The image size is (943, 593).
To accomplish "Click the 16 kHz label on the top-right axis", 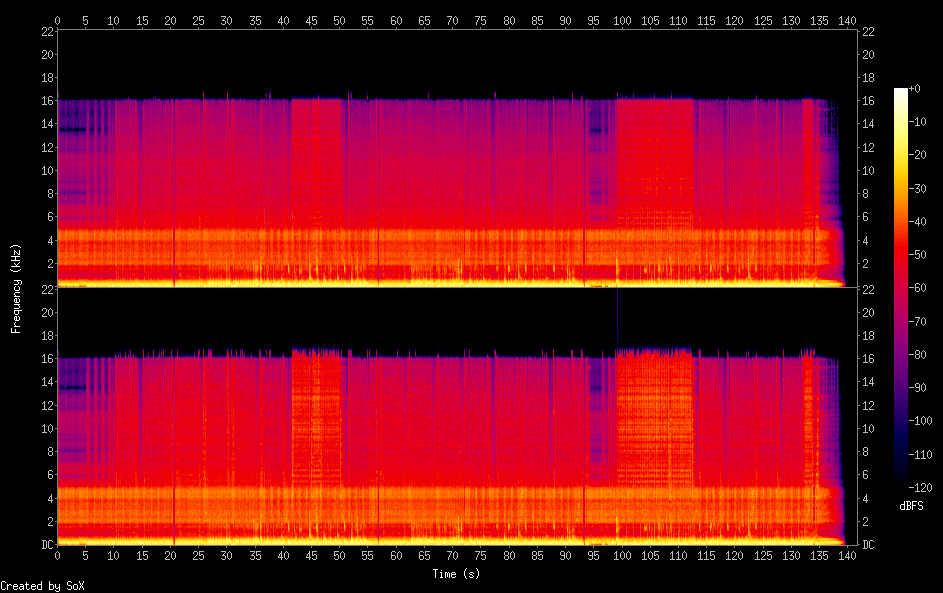I will [868, 101].
